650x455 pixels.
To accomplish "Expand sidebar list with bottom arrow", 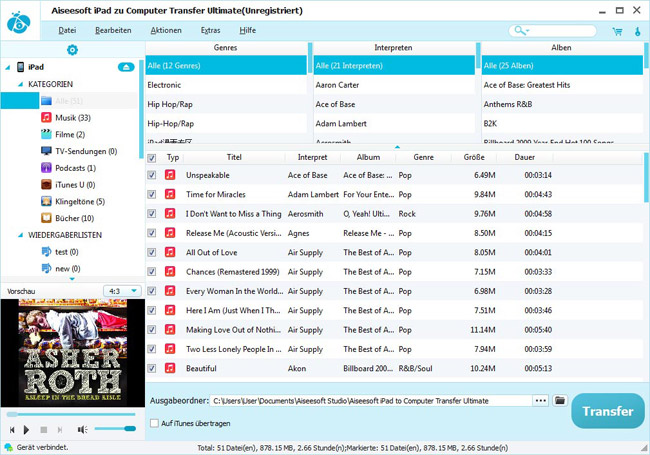I will coord(72,279).
